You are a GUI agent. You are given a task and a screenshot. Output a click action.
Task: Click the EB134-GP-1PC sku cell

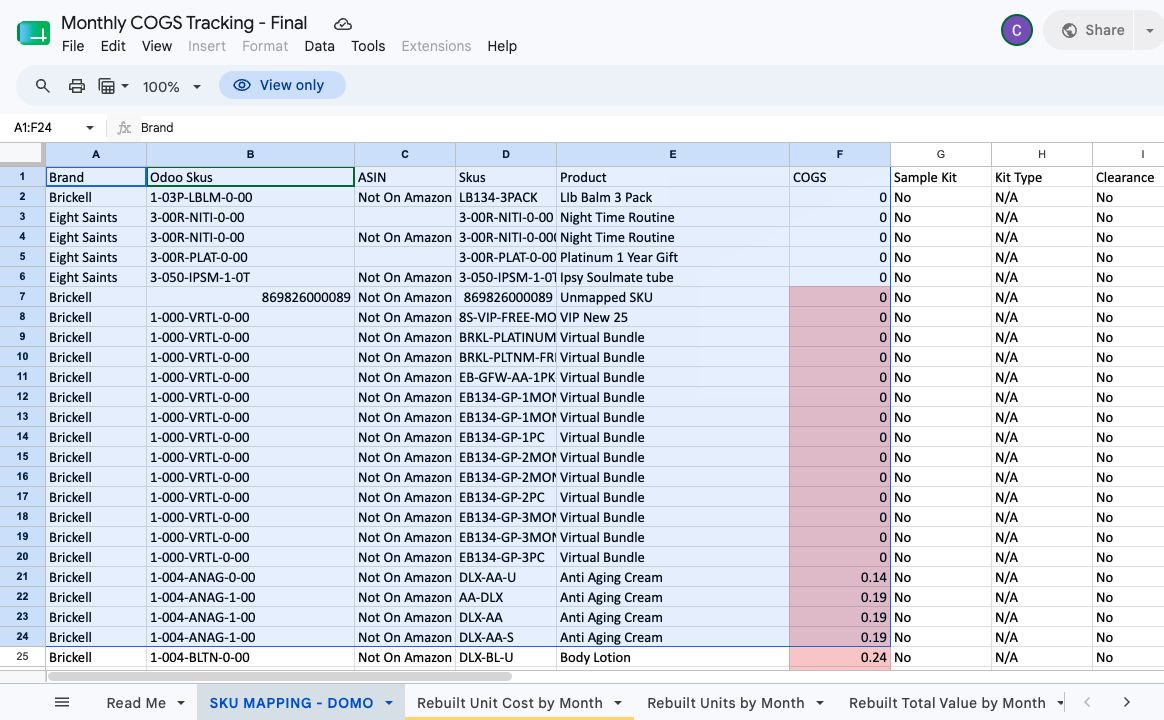[x=506, y=437]
